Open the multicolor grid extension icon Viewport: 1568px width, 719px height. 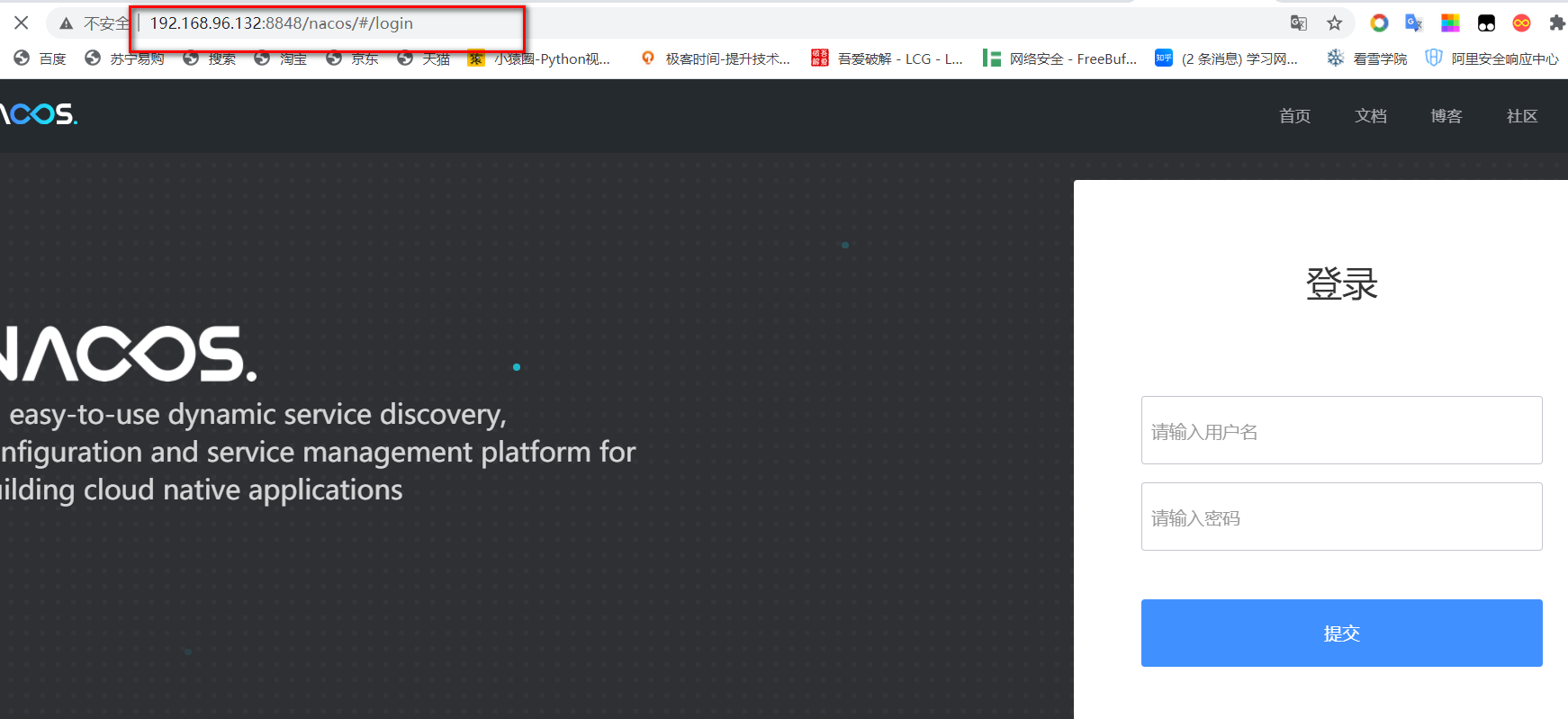coord(1450,23)
